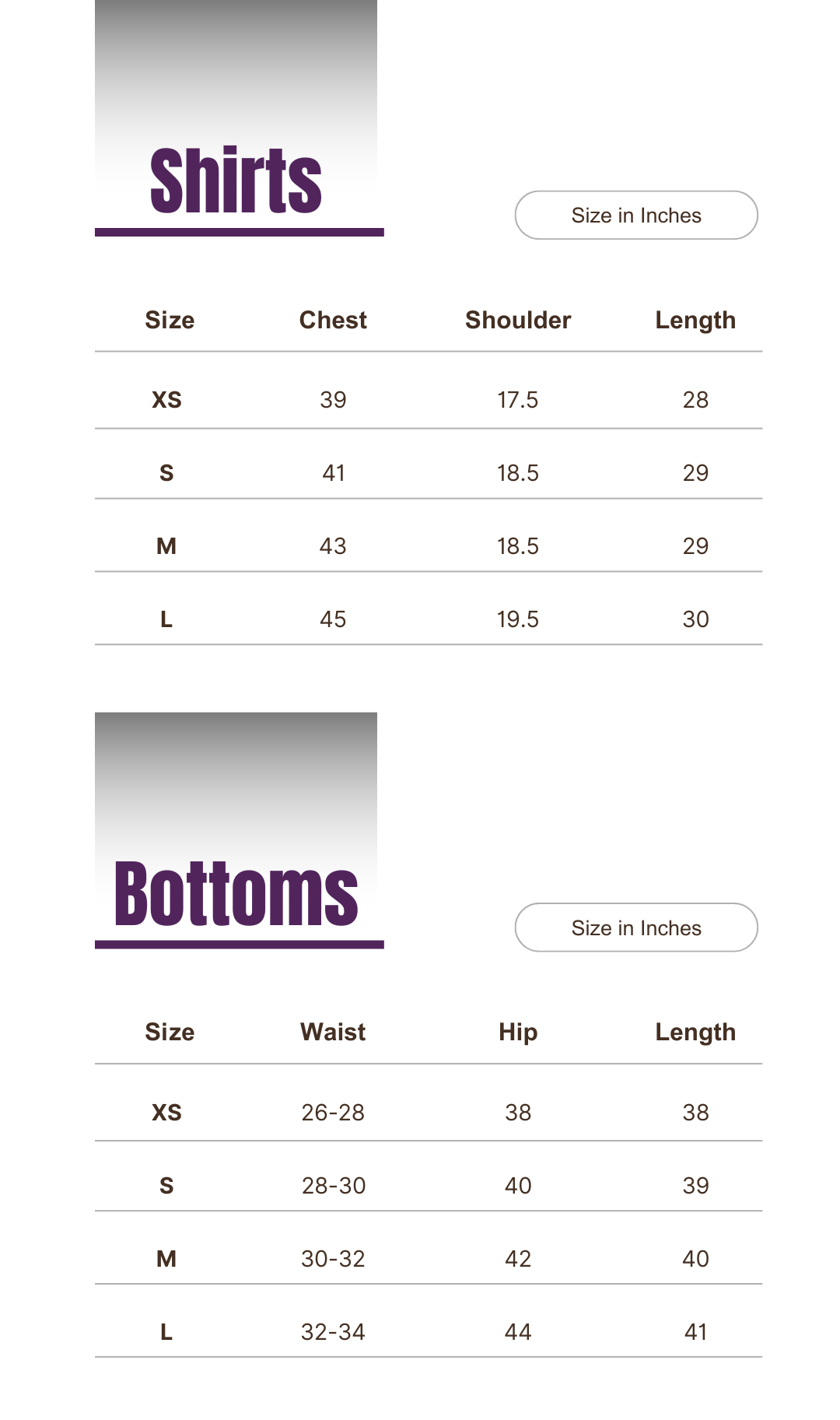This screenshot has width=840, height=1420.
Task: Click the waist range 26-28
Action: click(333, 1113)
